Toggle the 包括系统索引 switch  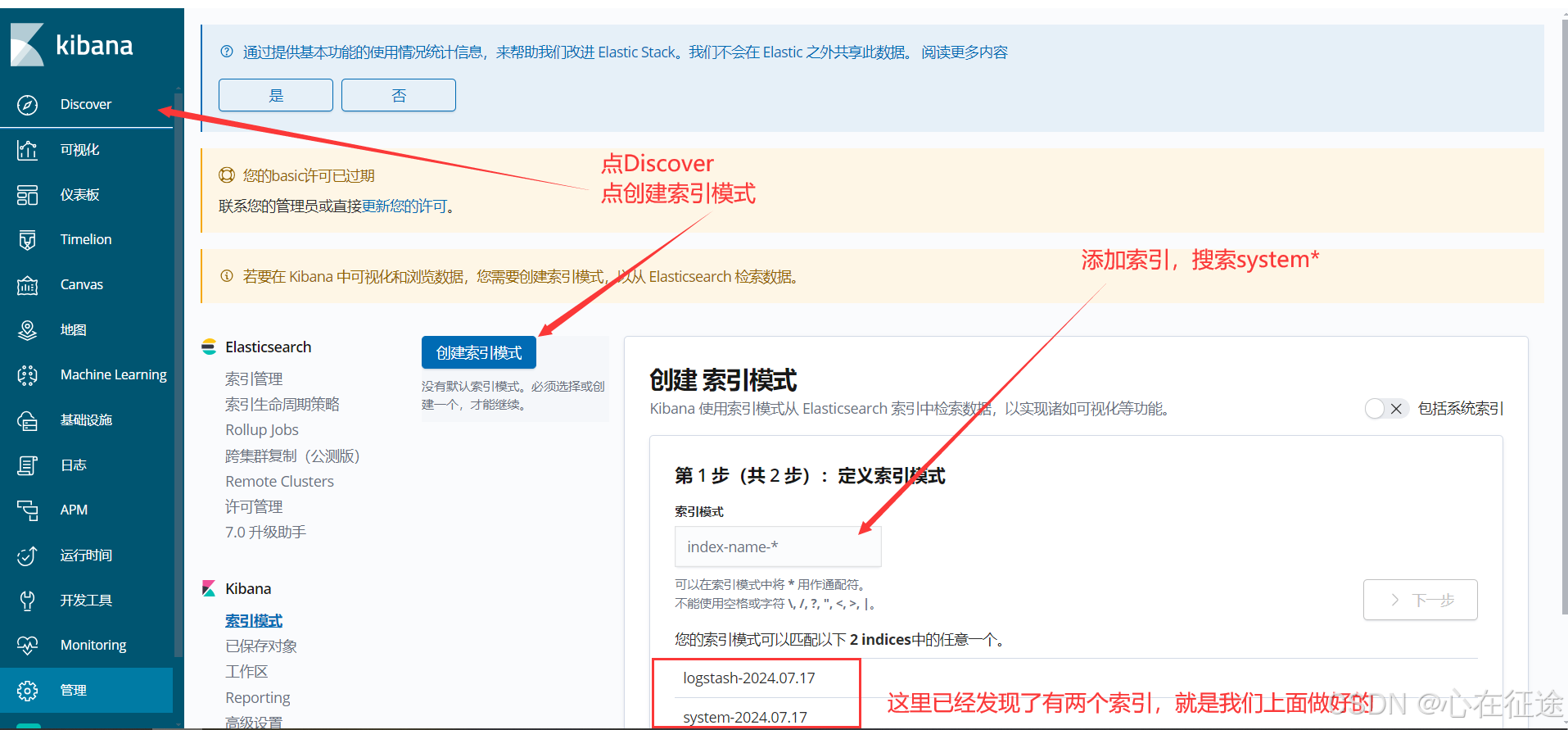(1385, 408)
